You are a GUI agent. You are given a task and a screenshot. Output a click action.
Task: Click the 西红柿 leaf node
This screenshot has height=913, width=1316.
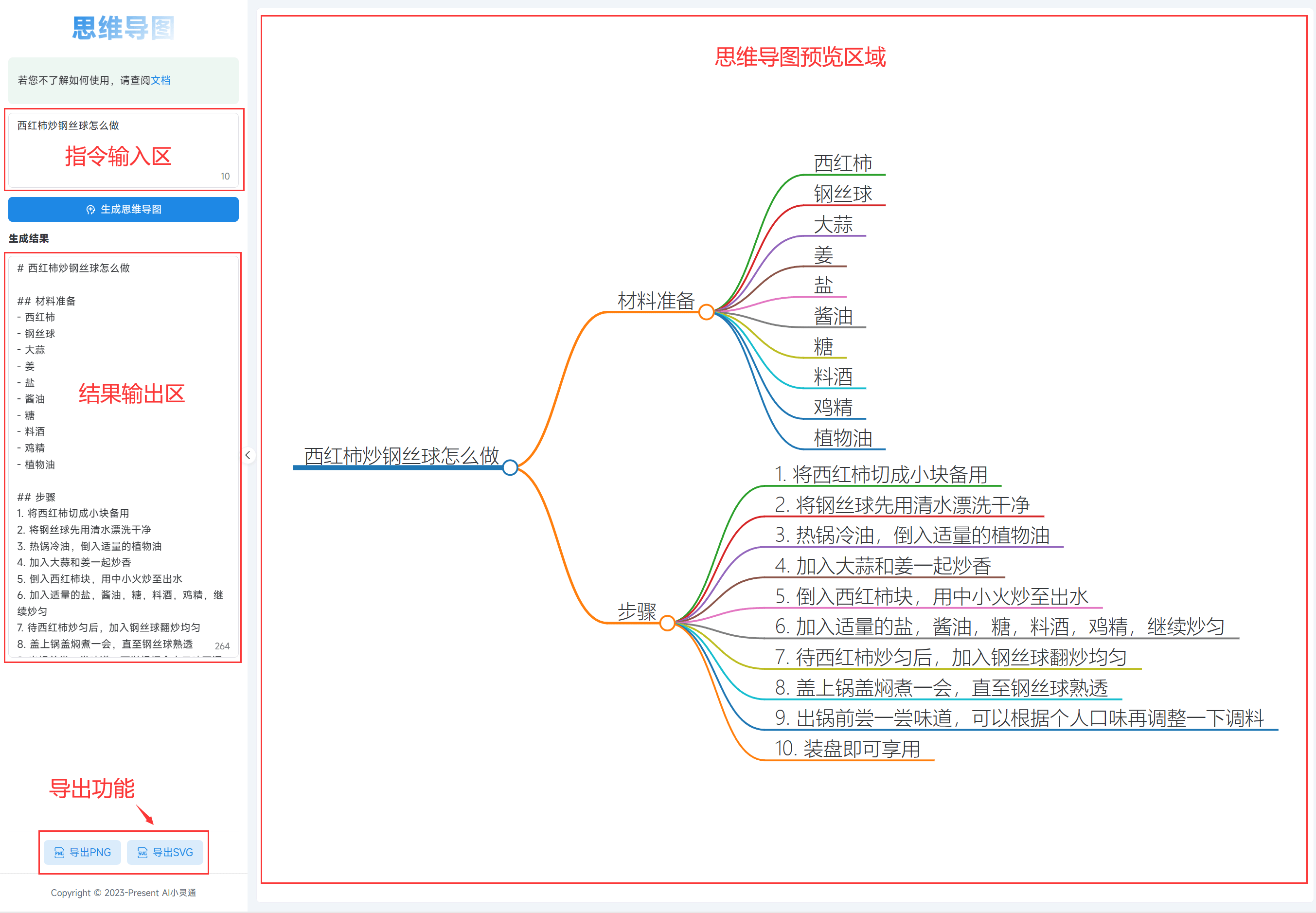coord(843,163)
